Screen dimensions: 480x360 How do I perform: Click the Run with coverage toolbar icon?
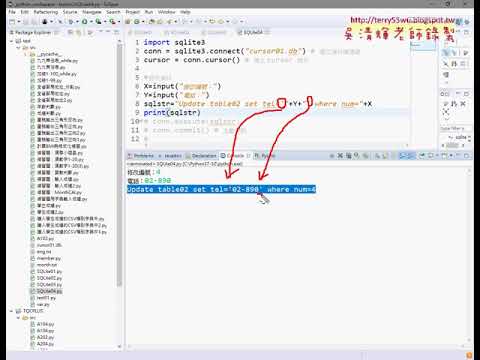98,22
